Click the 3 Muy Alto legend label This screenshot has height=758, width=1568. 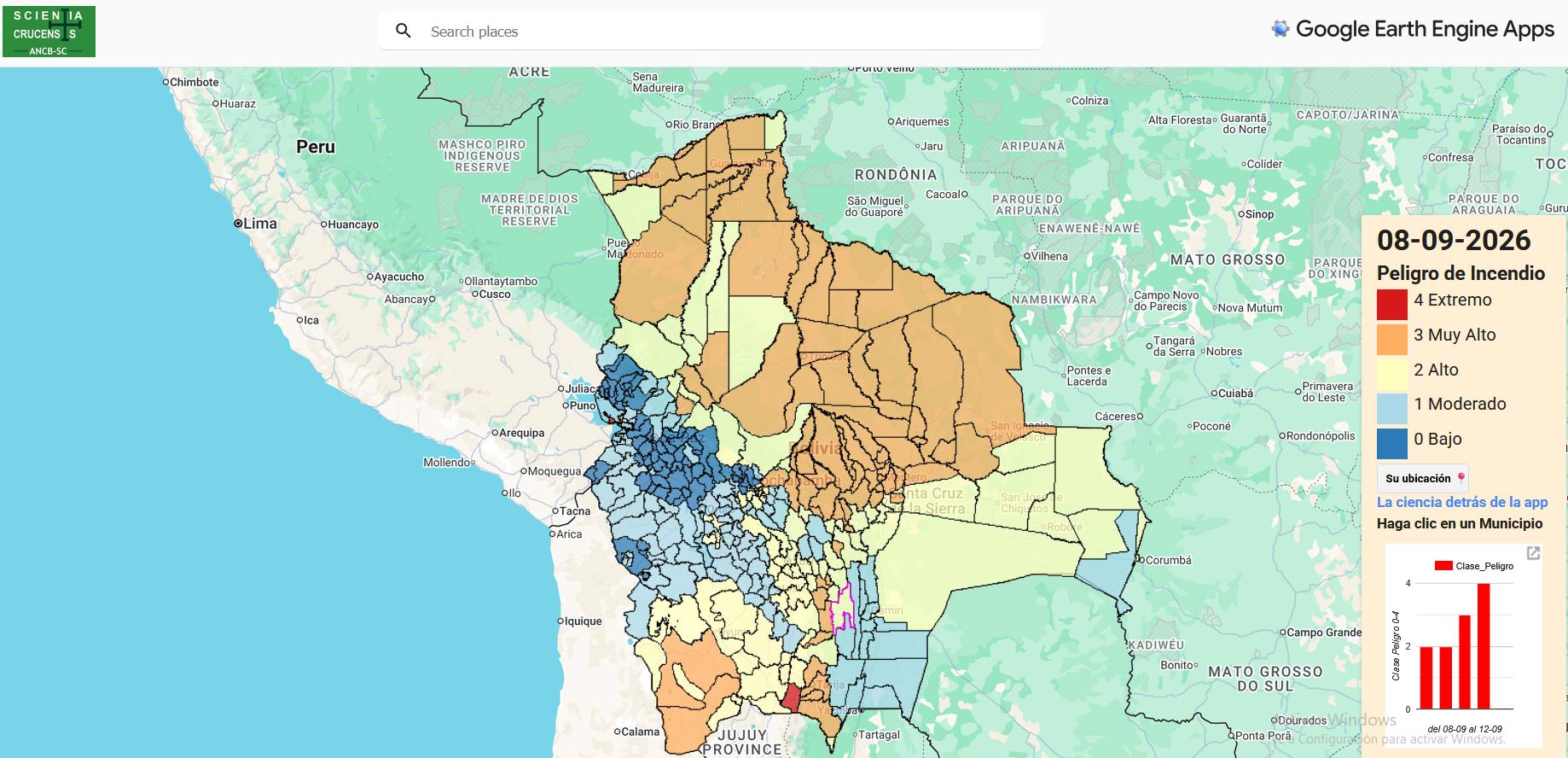(x=1455, y=335)
